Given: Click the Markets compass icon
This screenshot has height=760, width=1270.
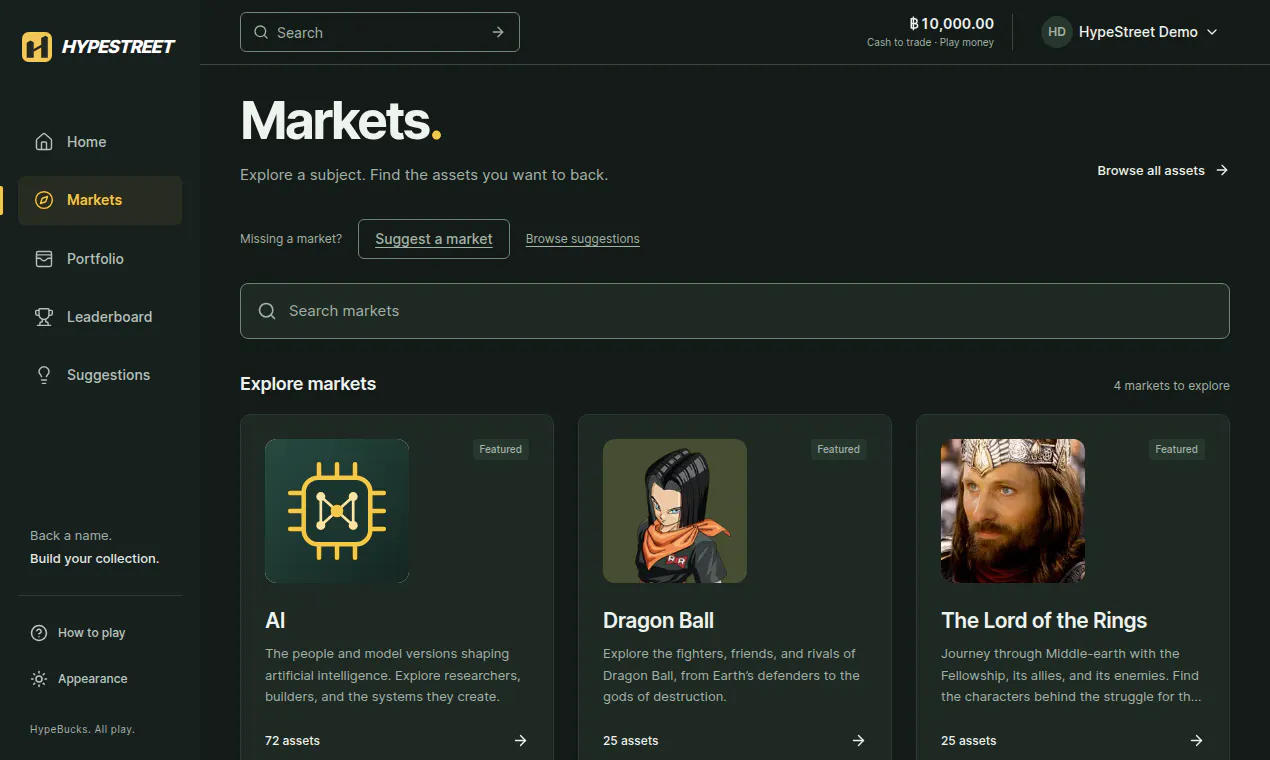Looking at the screenshot, I should pyautogui.click(x=43, y=200).
